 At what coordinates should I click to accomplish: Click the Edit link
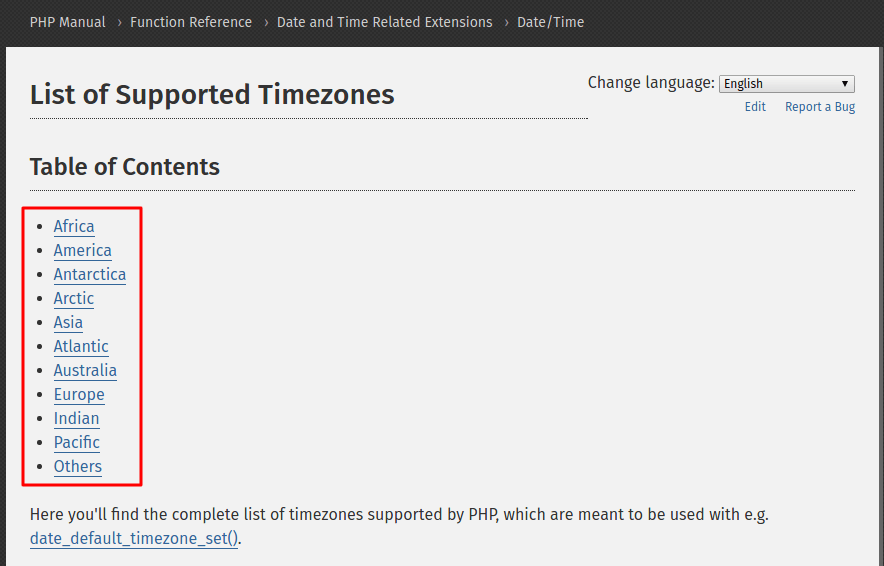tap(755, 107)
